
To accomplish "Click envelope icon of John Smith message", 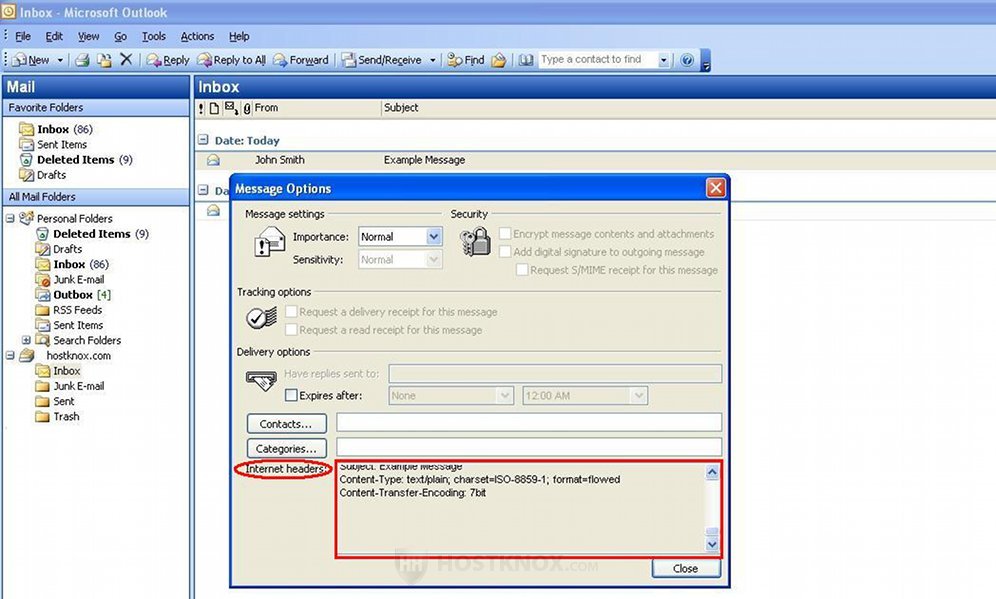I will 213,160.
